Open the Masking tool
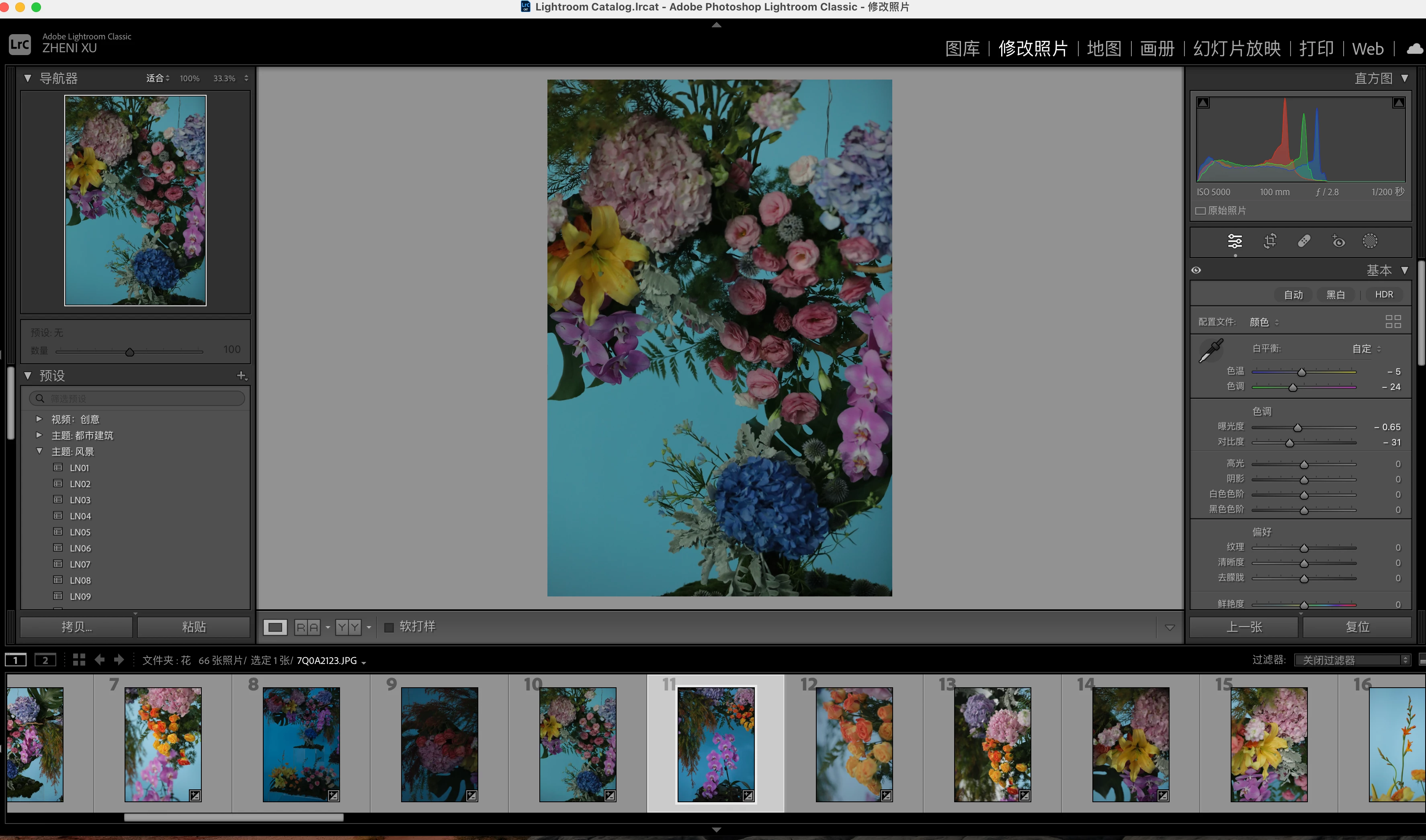 point(1370,241)
